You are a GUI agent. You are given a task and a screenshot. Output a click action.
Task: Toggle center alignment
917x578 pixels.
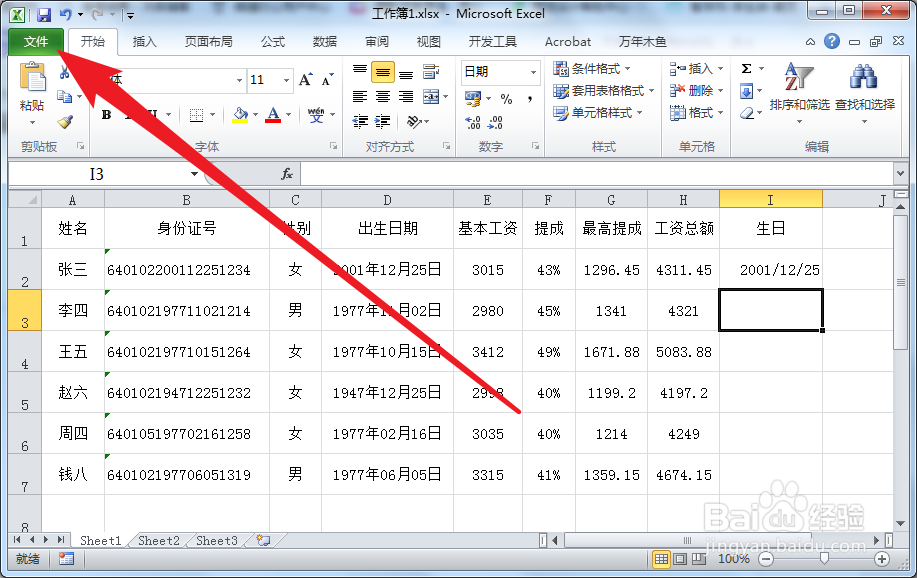381,95
